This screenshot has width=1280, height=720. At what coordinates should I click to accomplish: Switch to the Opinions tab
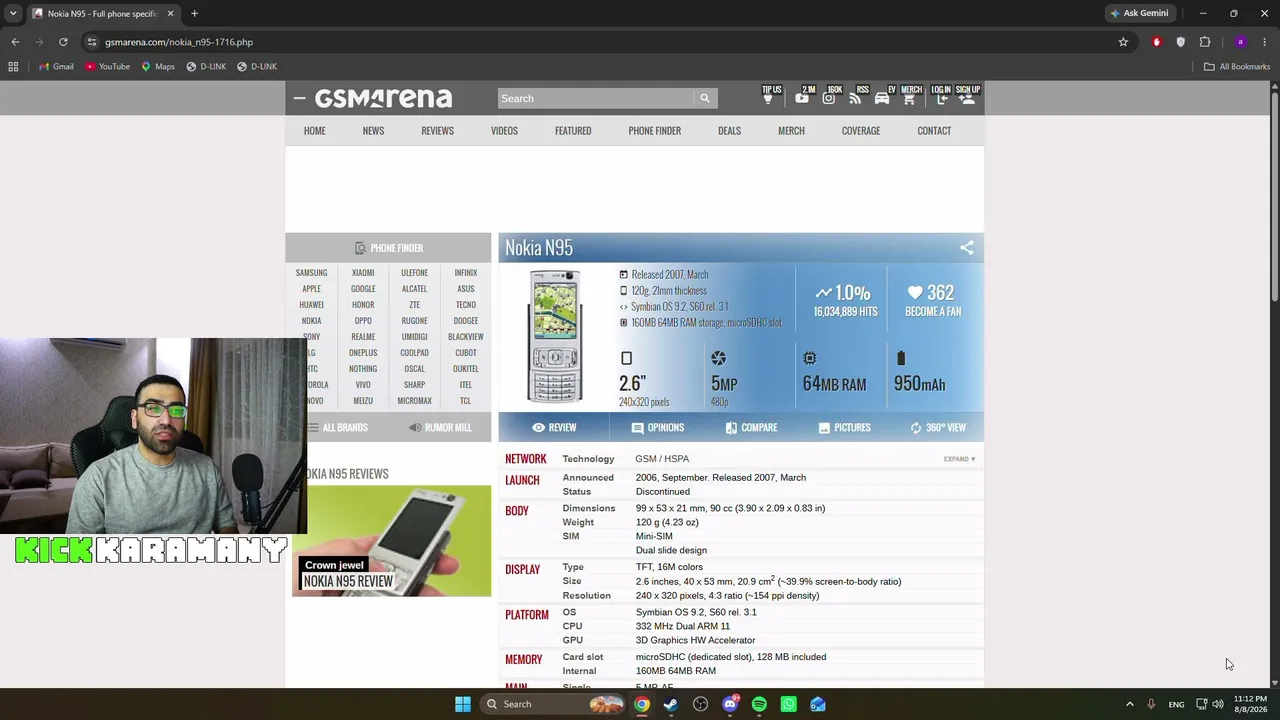pos(658,428)
